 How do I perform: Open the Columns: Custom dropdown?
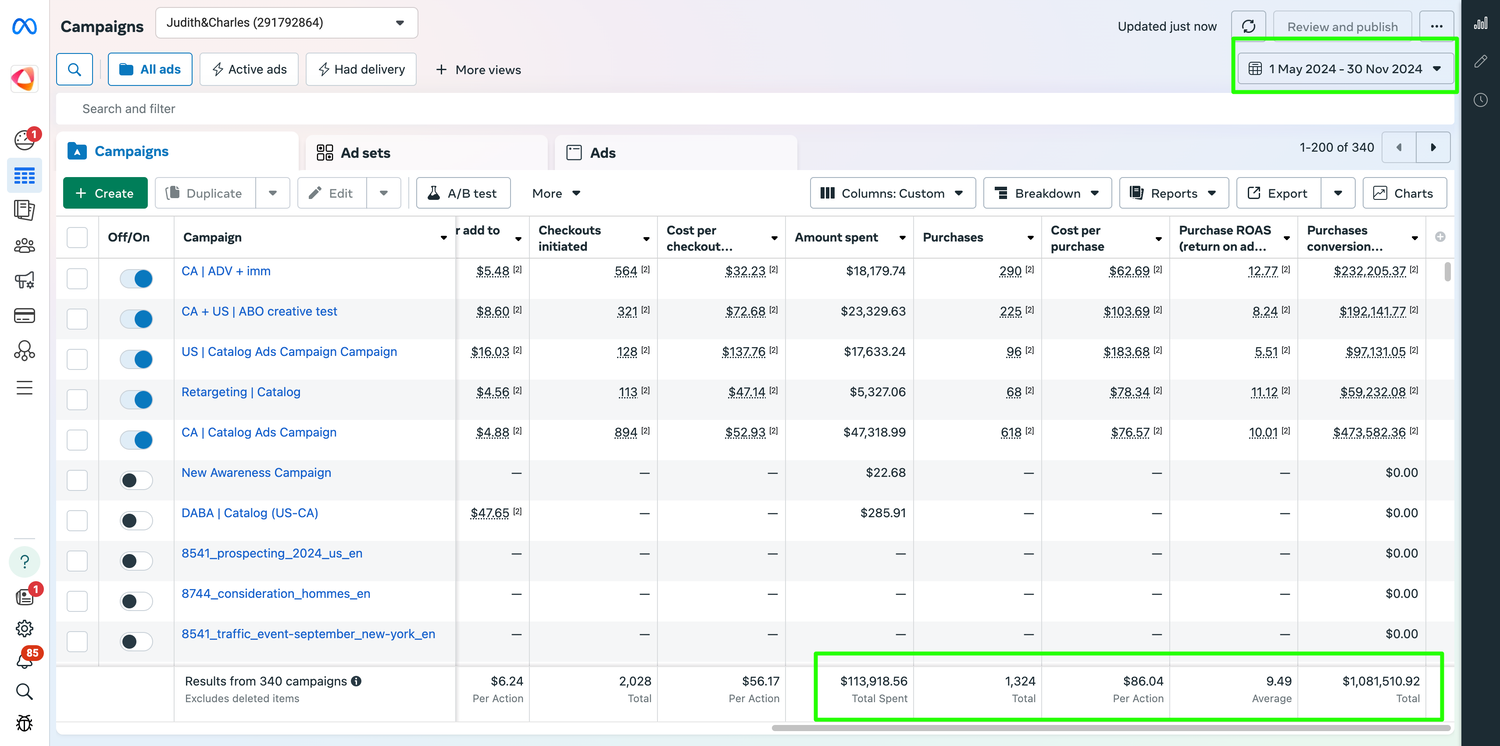pos(892,193)
